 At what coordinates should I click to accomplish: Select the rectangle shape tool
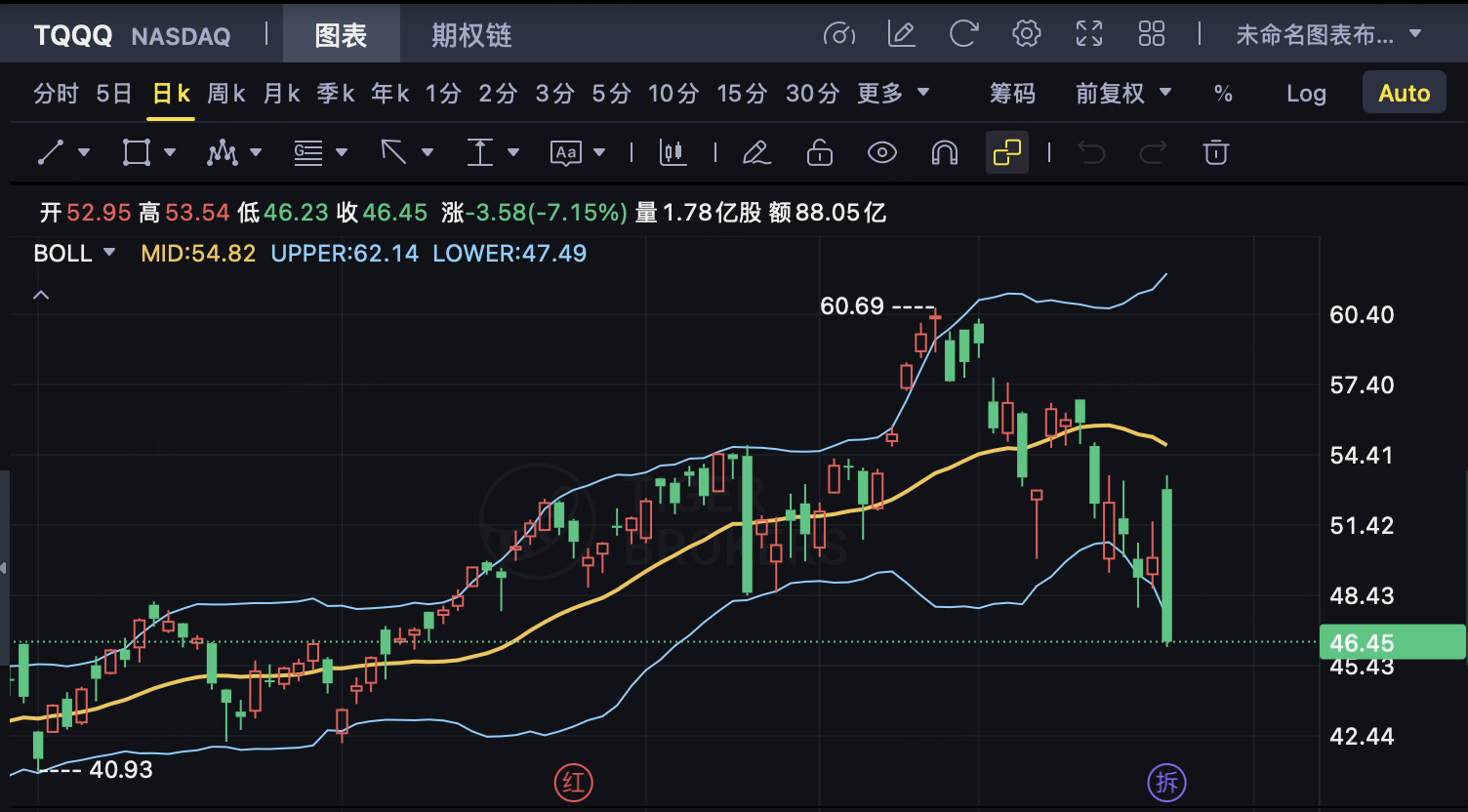pos(137,152)
